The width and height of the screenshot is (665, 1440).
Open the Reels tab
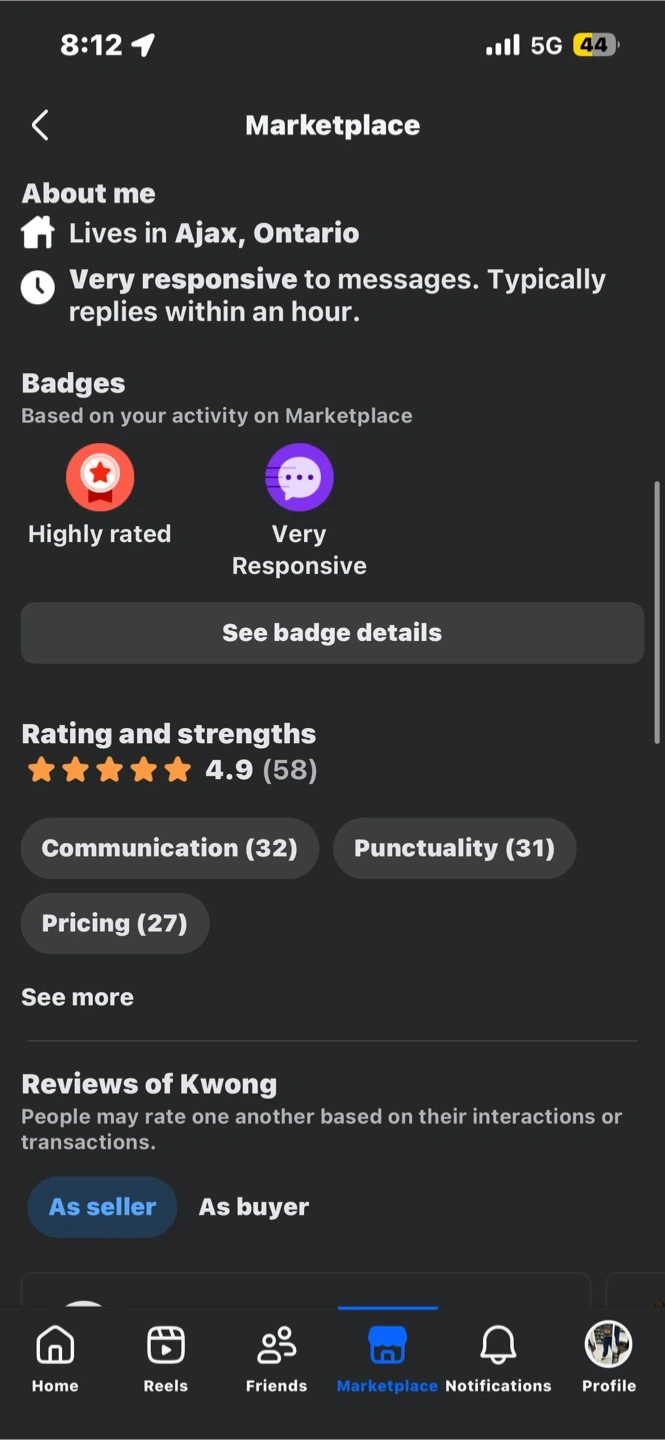(x=166, y=1358)
